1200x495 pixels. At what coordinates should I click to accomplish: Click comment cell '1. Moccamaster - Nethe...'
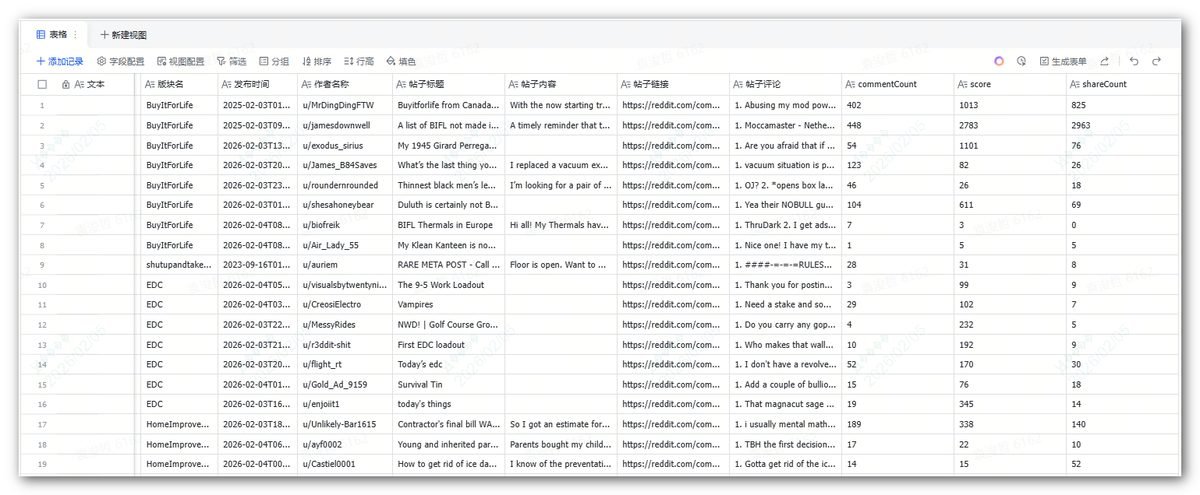pyautogui.click(x=785, y=125)
